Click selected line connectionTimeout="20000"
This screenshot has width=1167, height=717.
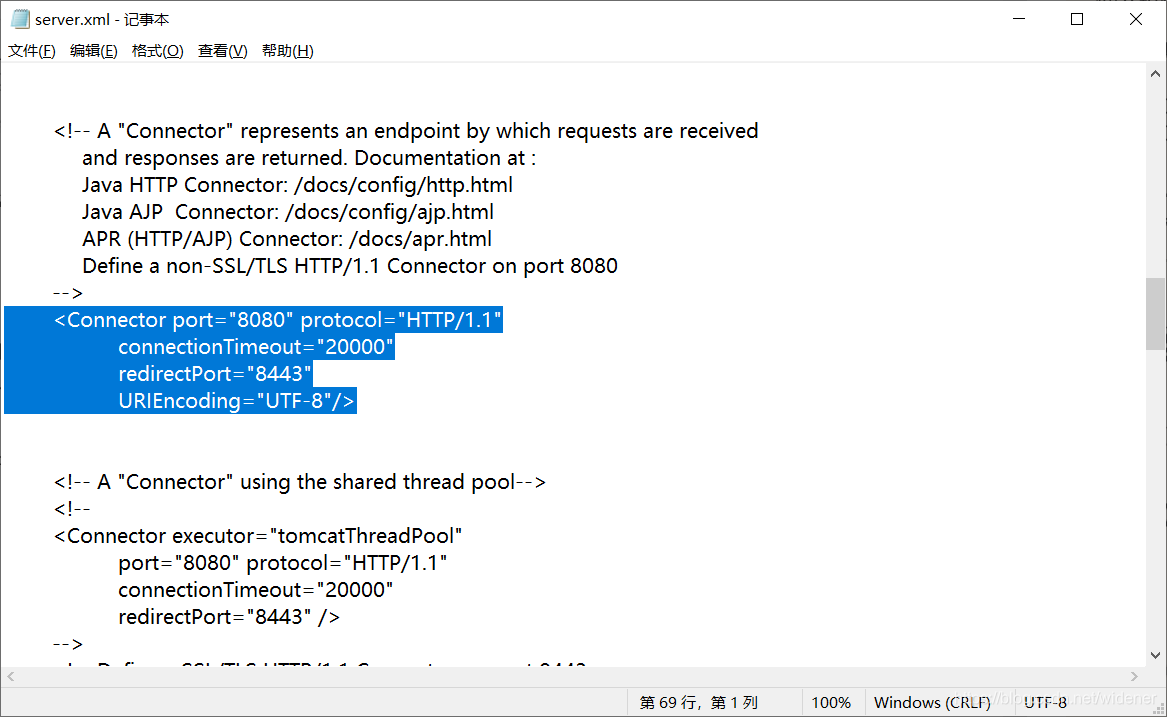[x=255, y=347]
